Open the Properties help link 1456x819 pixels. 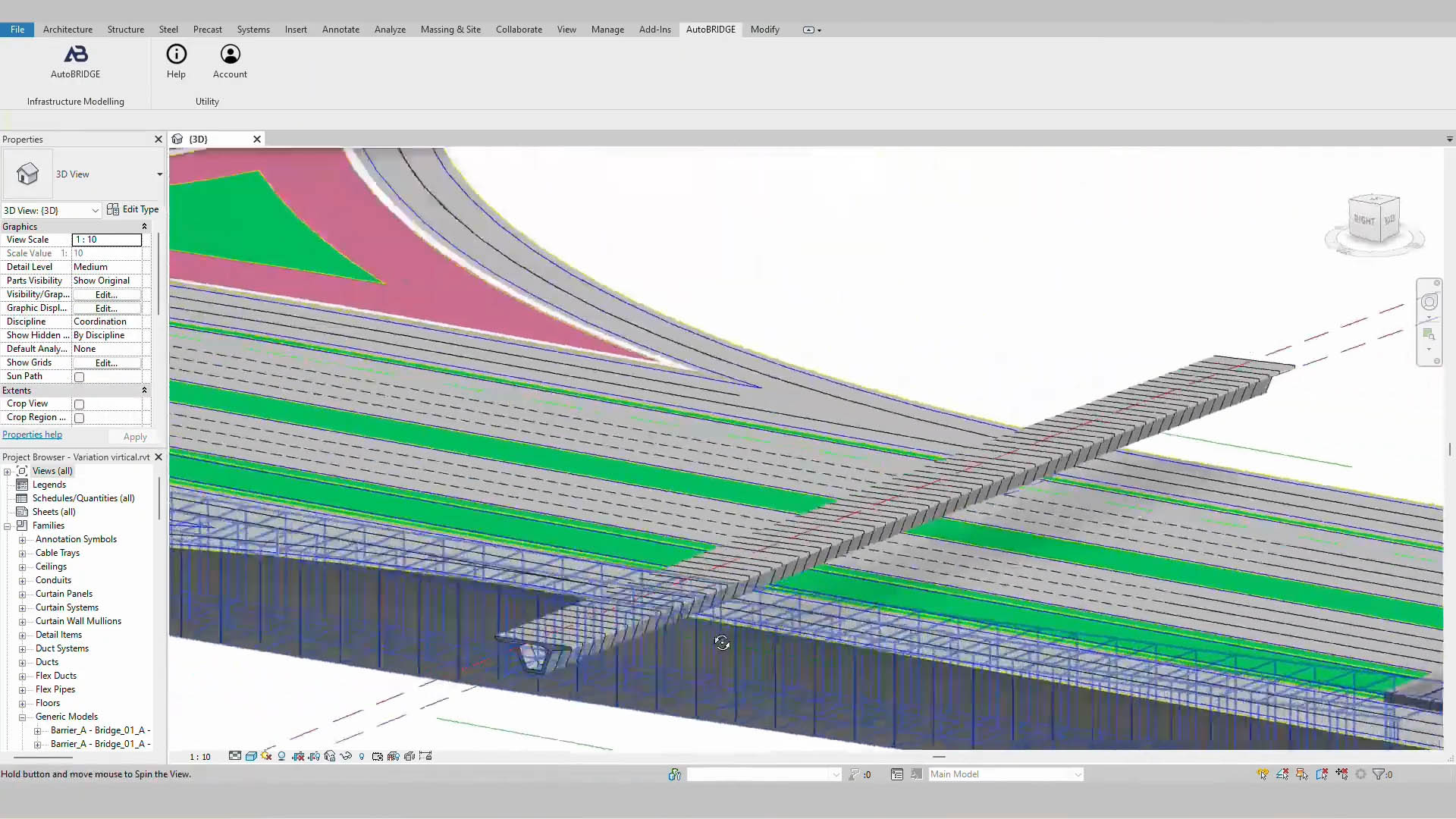pos(32,435)
